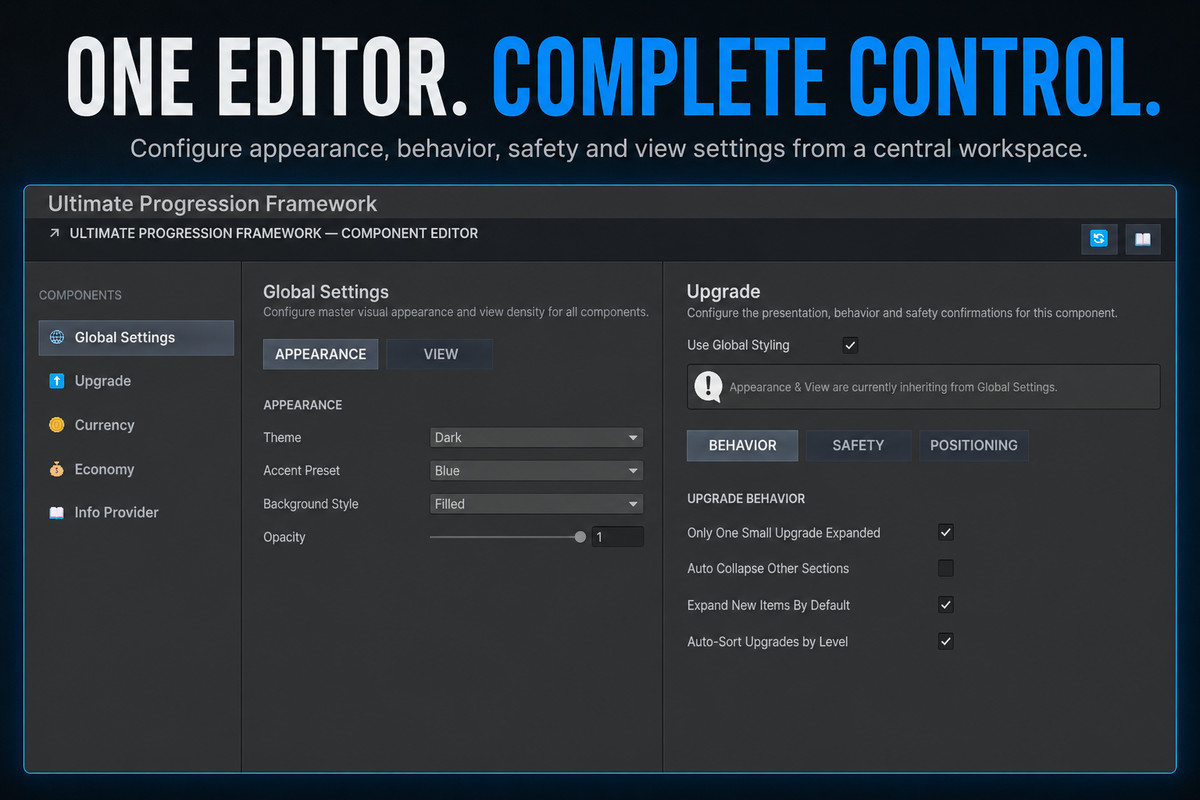This screenshot has width=1200, height=800.
Task: Click the window title 'Ultimate Progression Framework'
Action: (x=213, y=204)
